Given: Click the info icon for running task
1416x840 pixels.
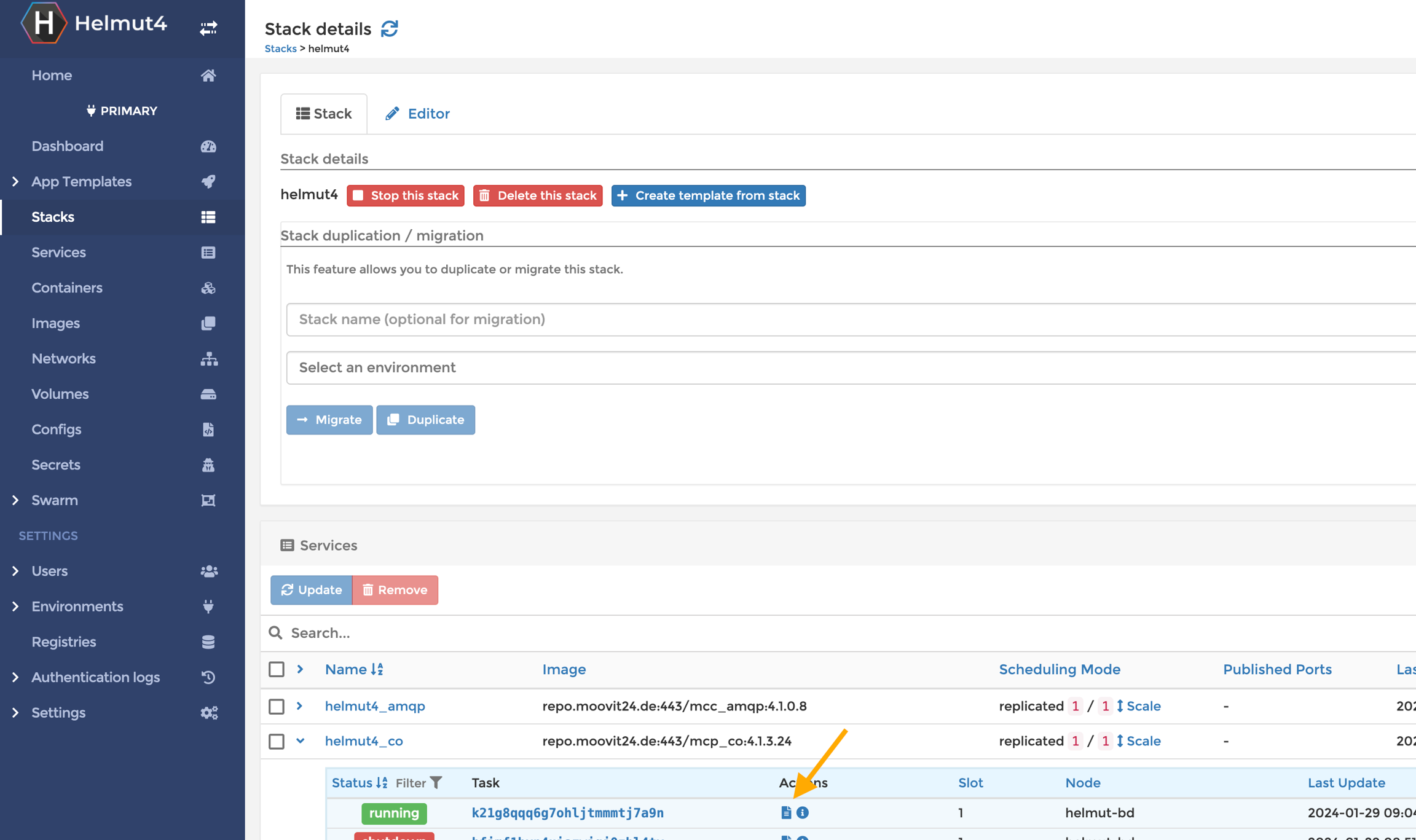Looking at the screenshot, I should [x=803, y=812].
